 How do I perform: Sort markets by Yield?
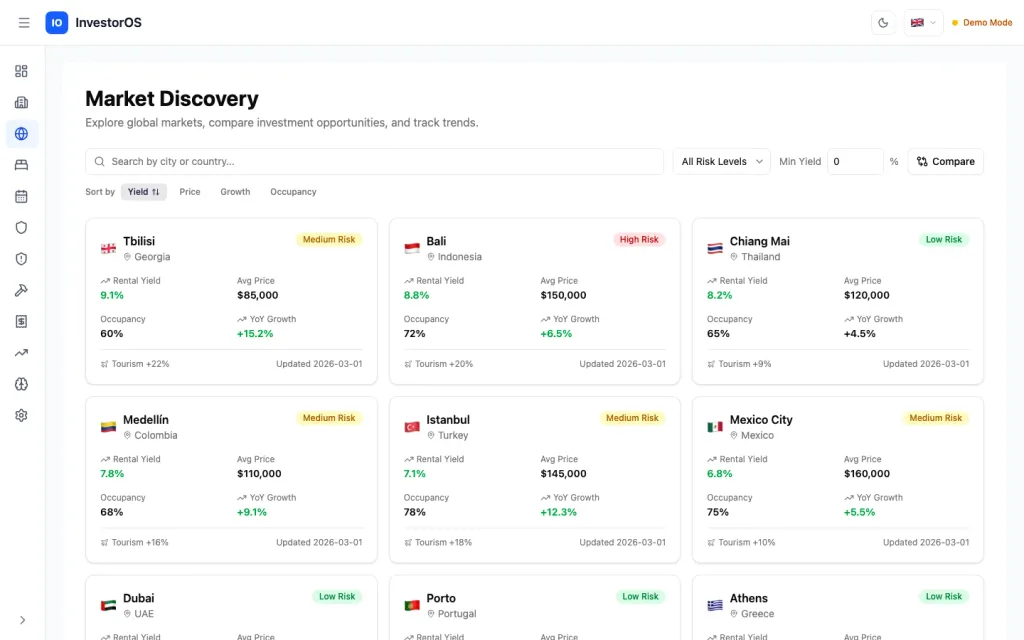[x=144, y=192]
